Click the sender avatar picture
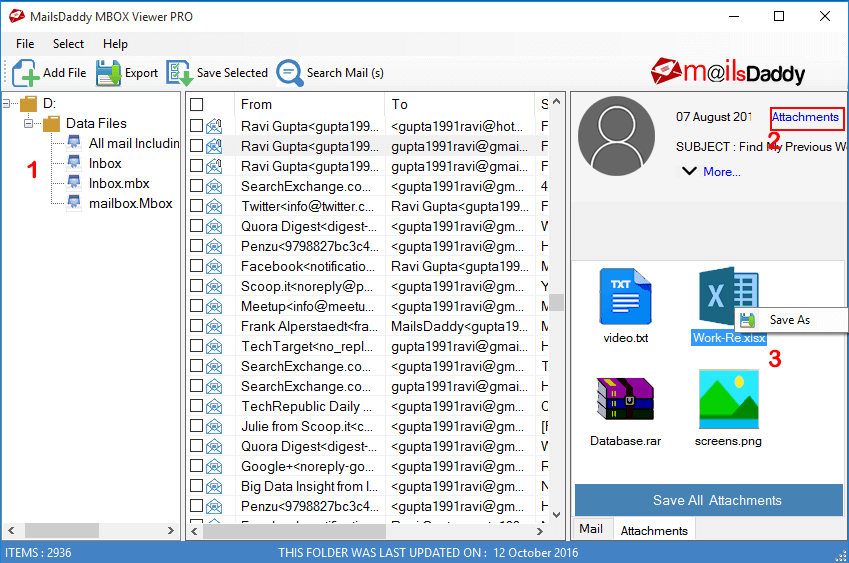Image resolution: width=849 pixels, height=563 pixels. coord(616,136)
